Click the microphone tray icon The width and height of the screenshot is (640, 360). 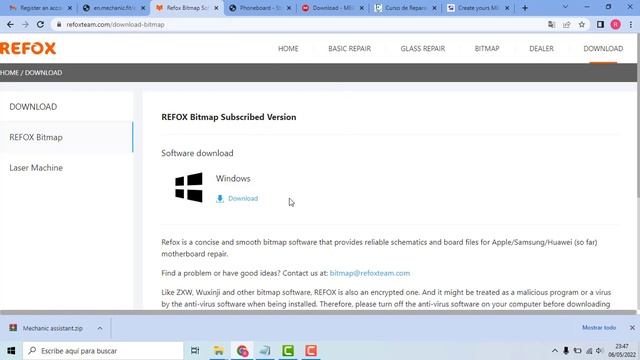pos(566,351)
